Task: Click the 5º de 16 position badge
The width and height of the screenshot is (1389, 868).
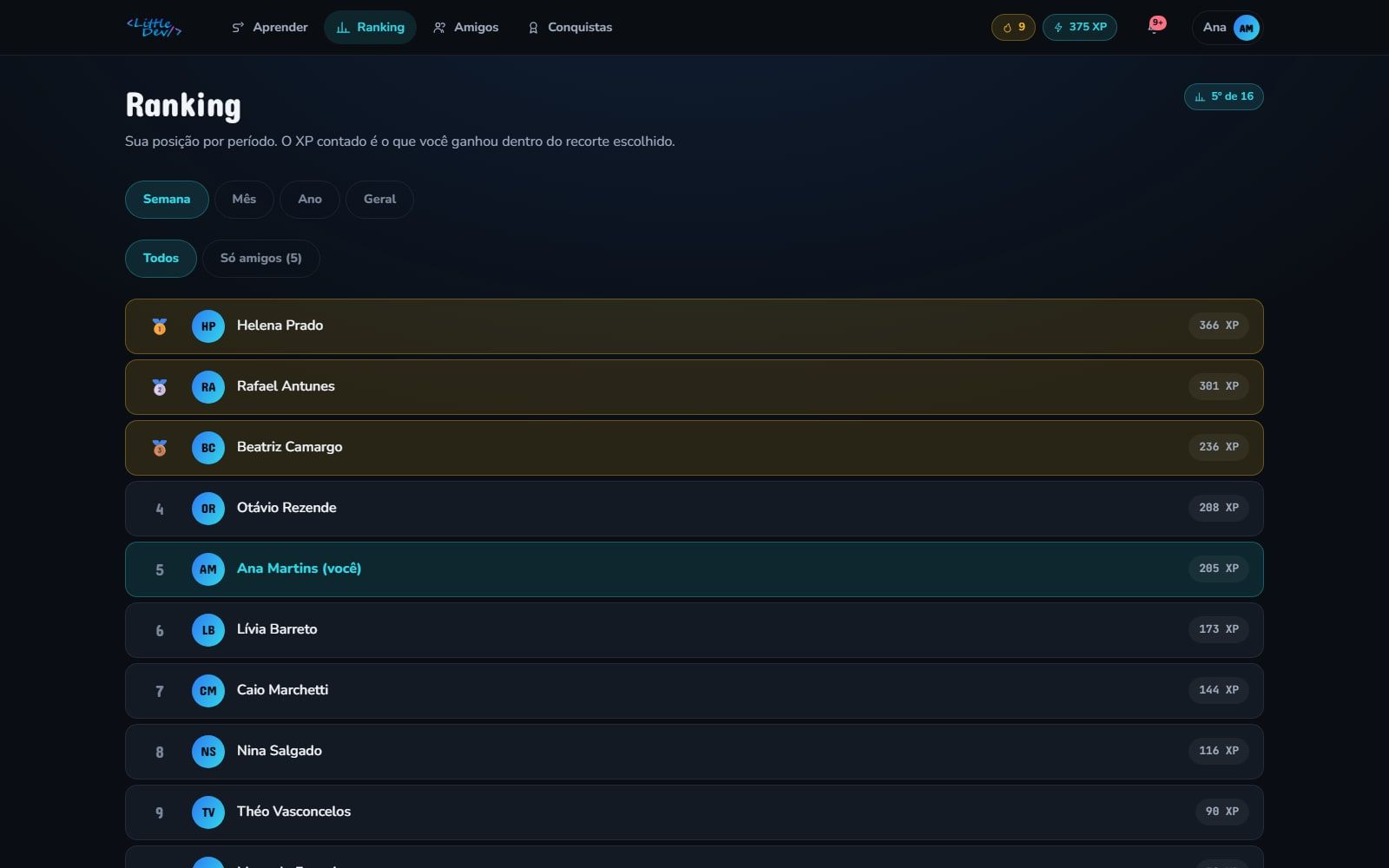Action: tap(1224, 96)
